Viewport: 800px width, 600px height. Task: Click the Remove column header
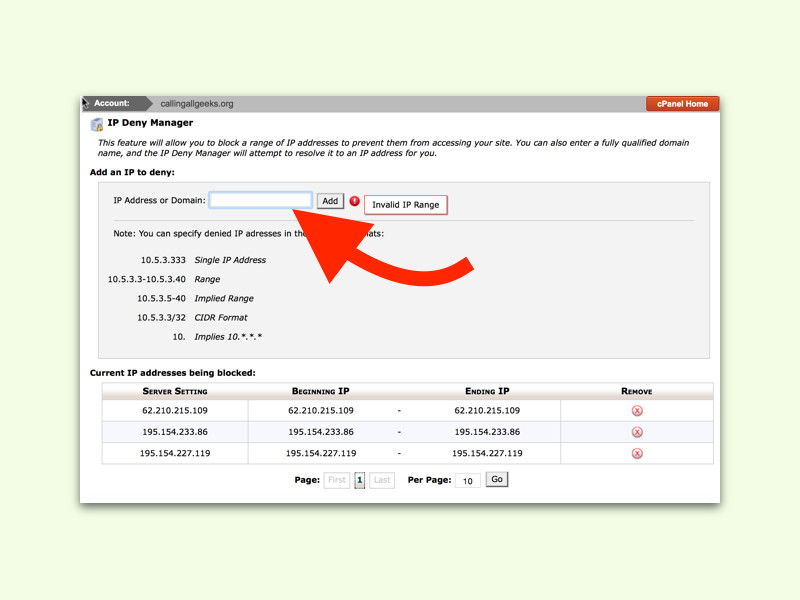pos(637,391)
